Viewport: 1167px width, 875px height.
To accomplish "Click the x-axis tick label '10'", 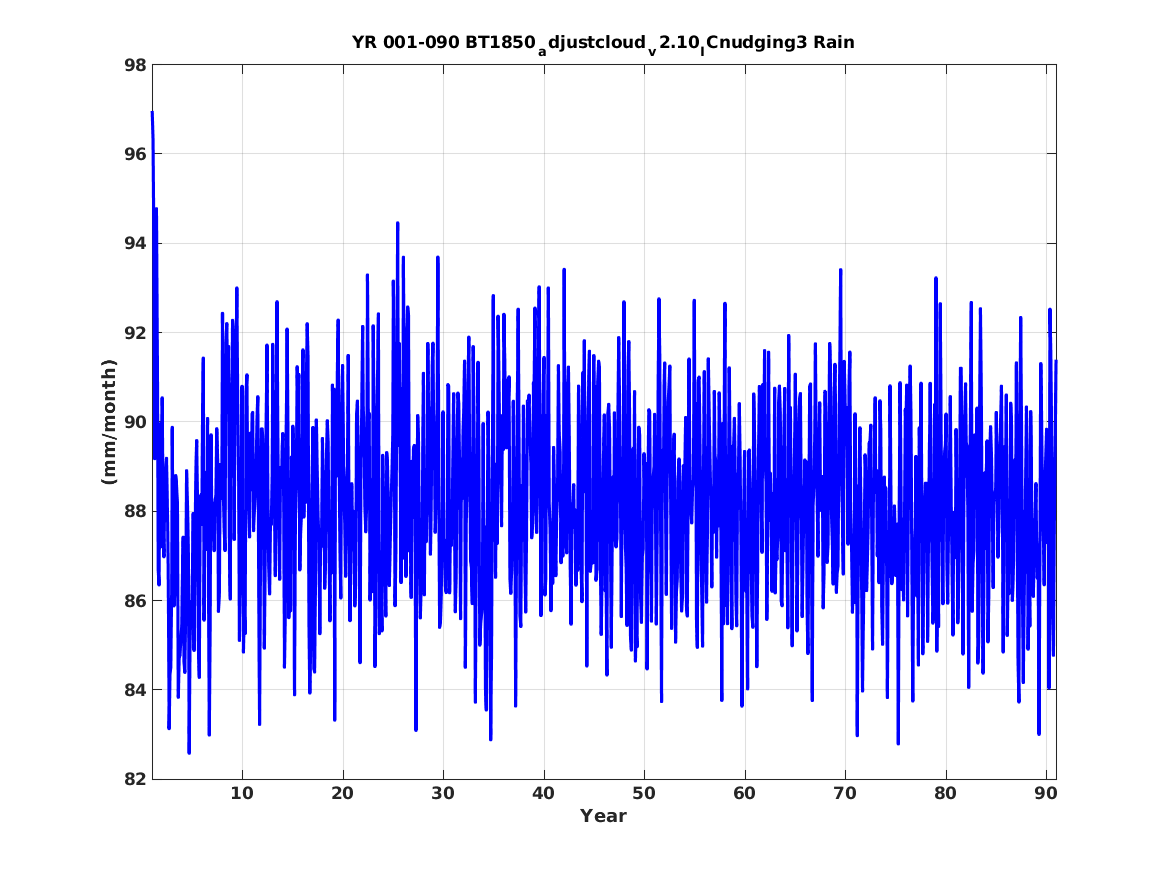I will pyautogui.click(x=242, y=794).
